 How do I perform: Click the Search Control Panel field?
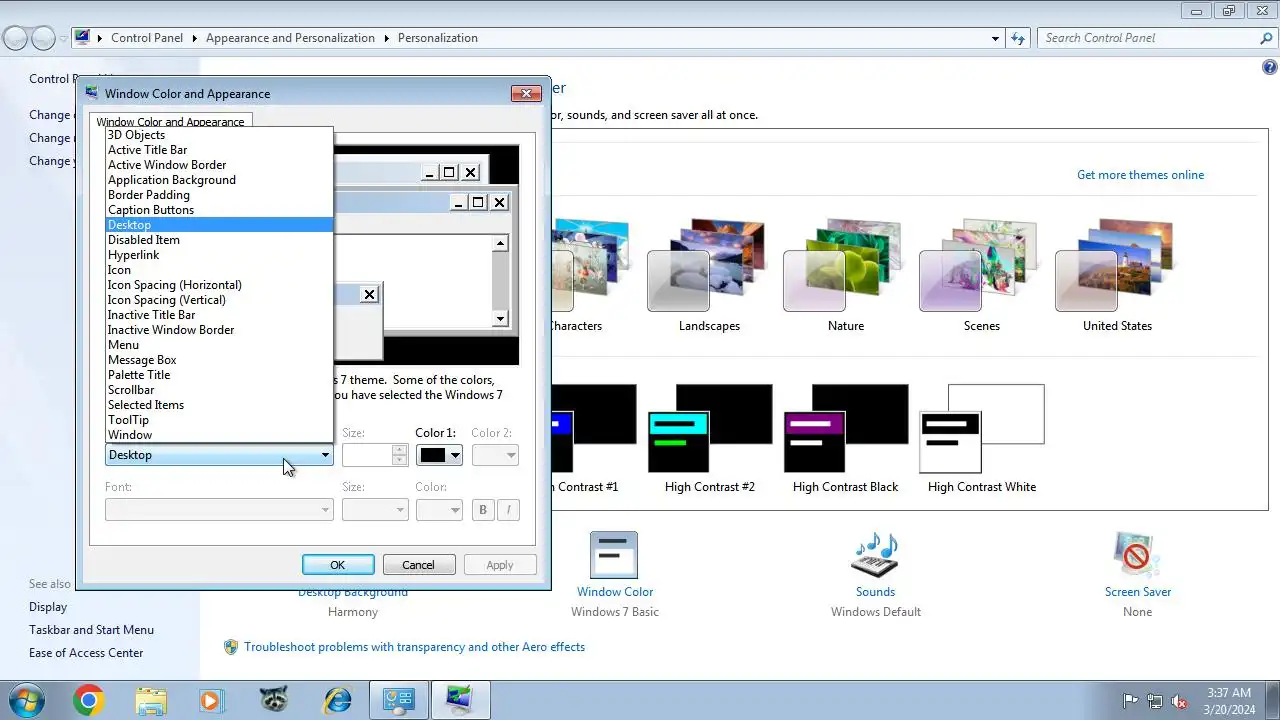[x=1148, y=38]
